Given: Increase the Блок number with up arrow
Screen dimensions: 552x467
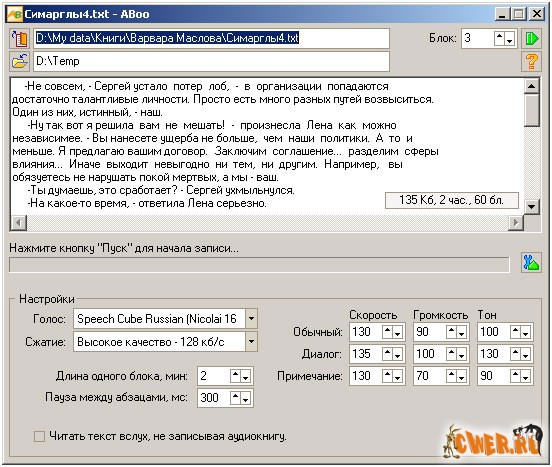Looking at the screenshot, I should (x=500, y=38).
